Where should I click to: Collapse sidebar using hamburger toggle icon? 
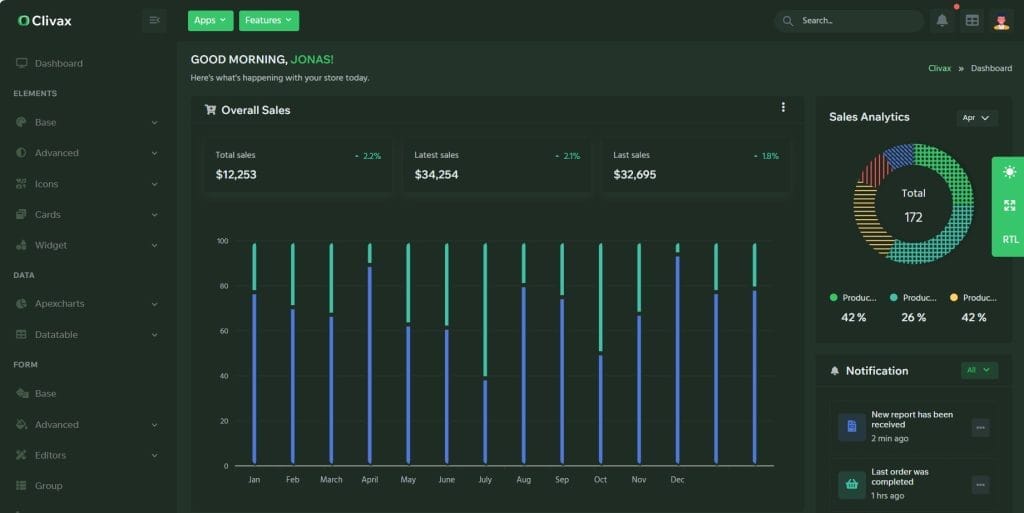(x=154, y=20)
